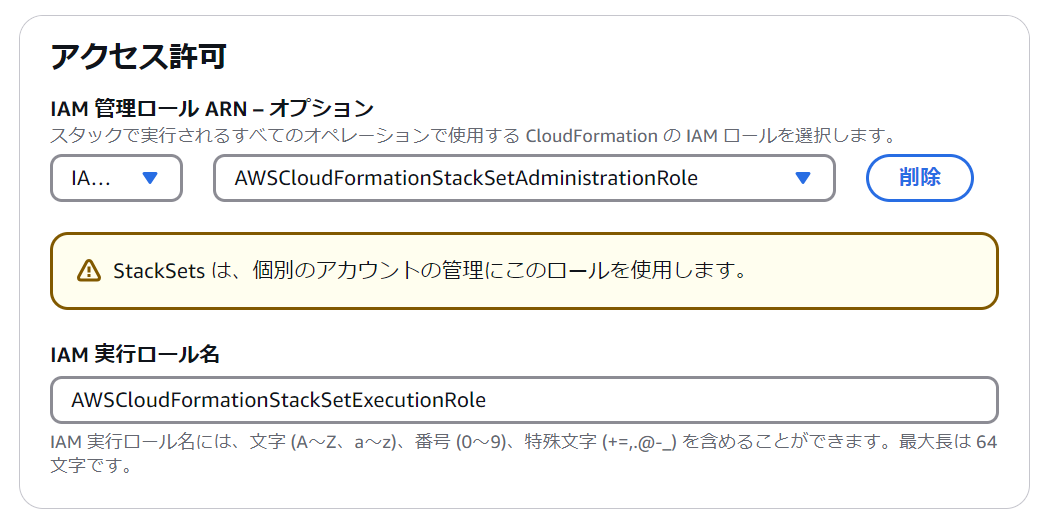
Task: Expand the AWSCloudFormationStackSetAdministrationRole dropdown
Action: (524, 178)
